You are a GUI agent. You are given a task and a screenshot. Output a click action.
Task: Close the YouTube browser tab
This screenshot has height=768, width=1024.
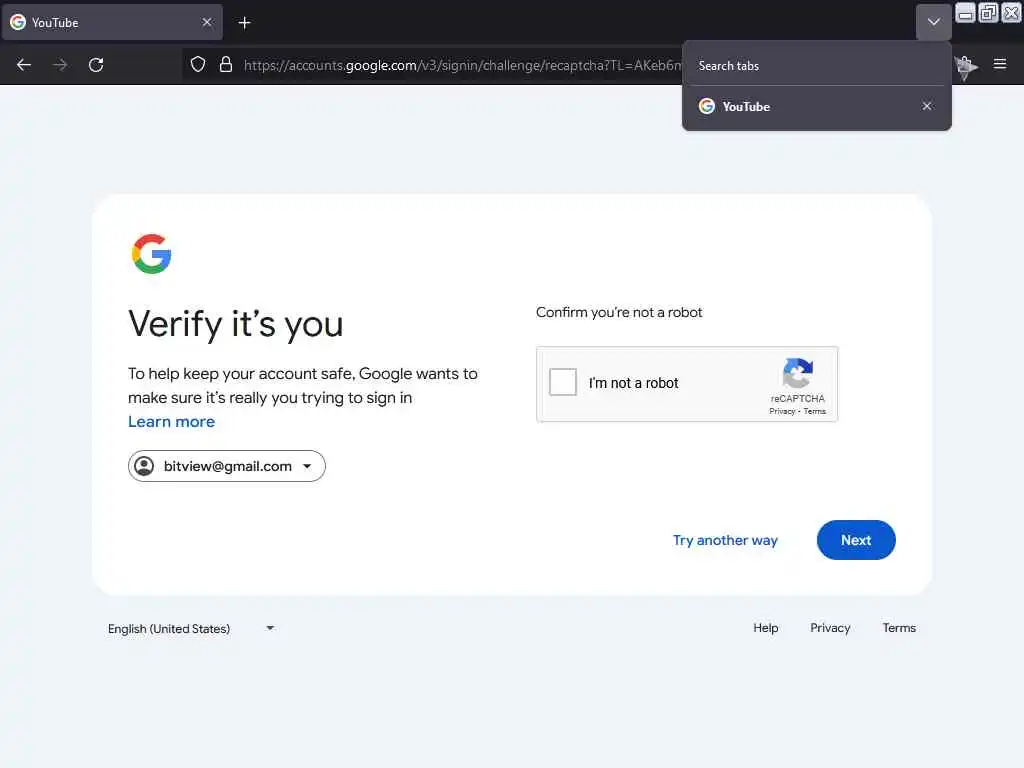click(207, 22)
